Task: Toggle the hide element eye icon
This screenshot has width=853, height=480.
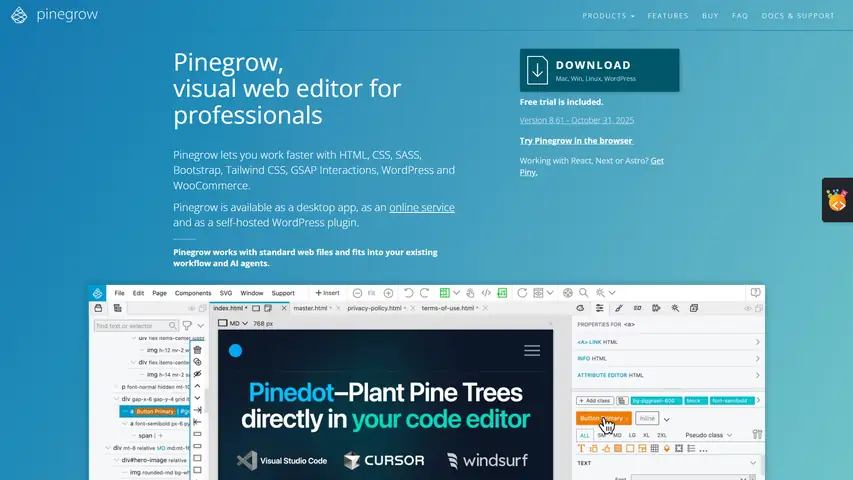Action: pos(197,374)
